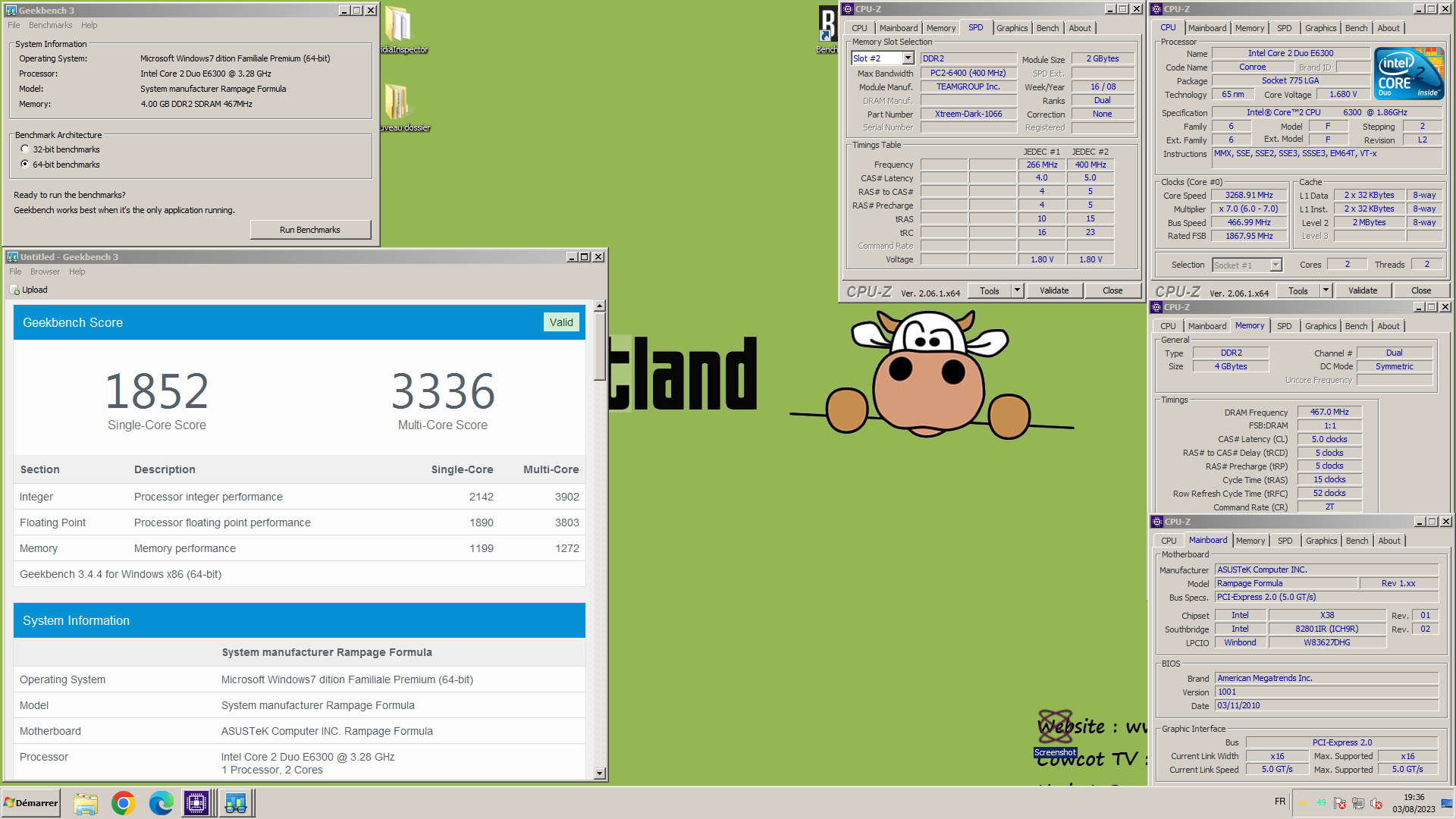Click the title icon of CPU-Z Memory window
Viewport: 1456px width, 819px height.
pos(1156,307)
